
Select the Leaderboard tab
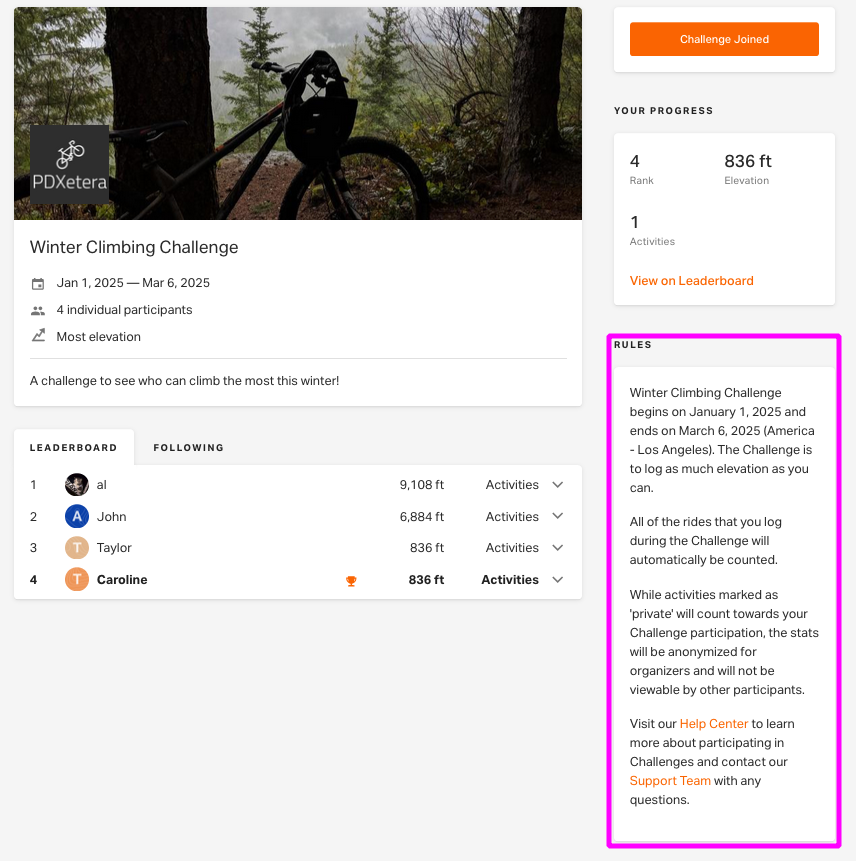[74, 448]
